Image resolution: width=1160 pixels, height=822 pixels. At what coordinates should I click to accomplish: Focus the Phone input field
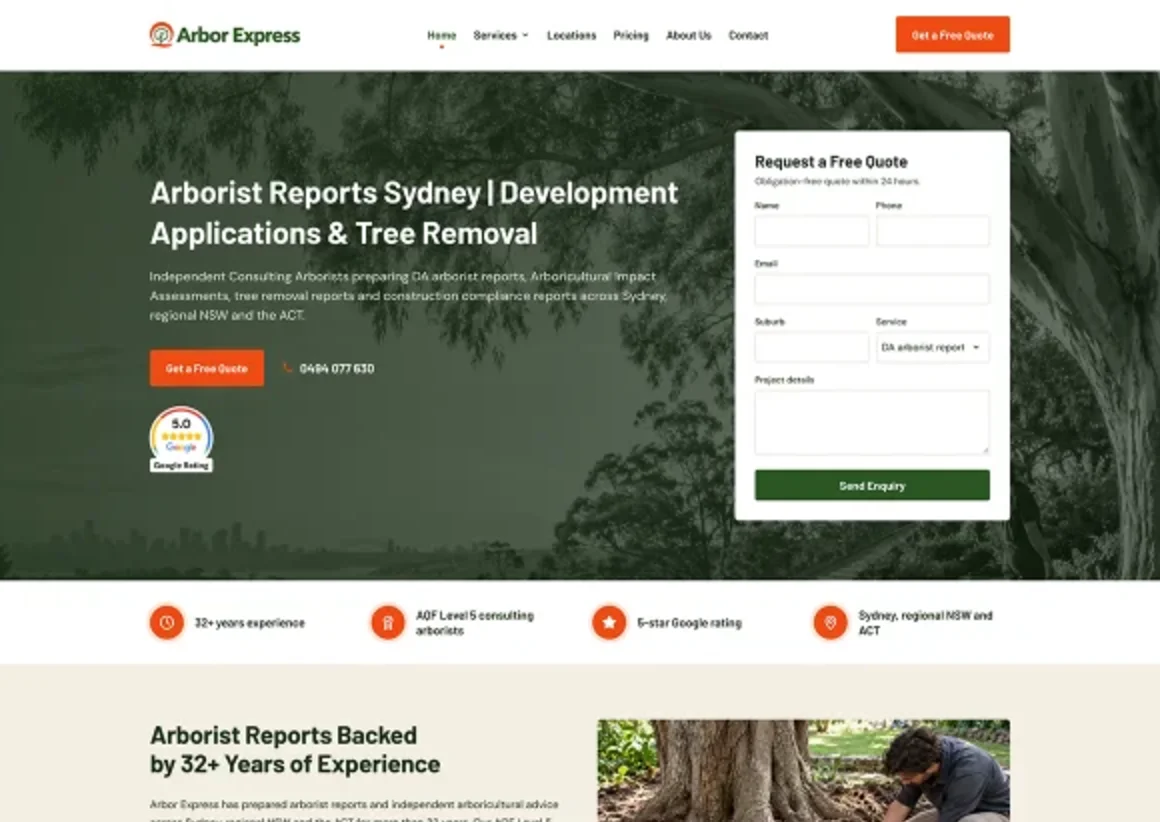point(932,231)
